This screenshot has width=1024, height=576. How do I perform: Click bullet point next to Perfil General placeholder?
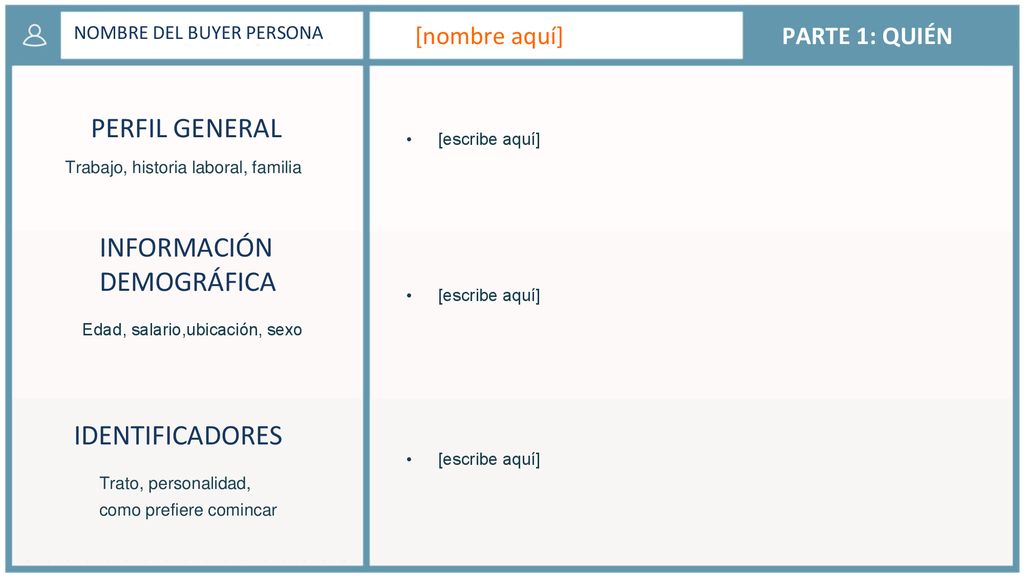click(x=409, y=139)
